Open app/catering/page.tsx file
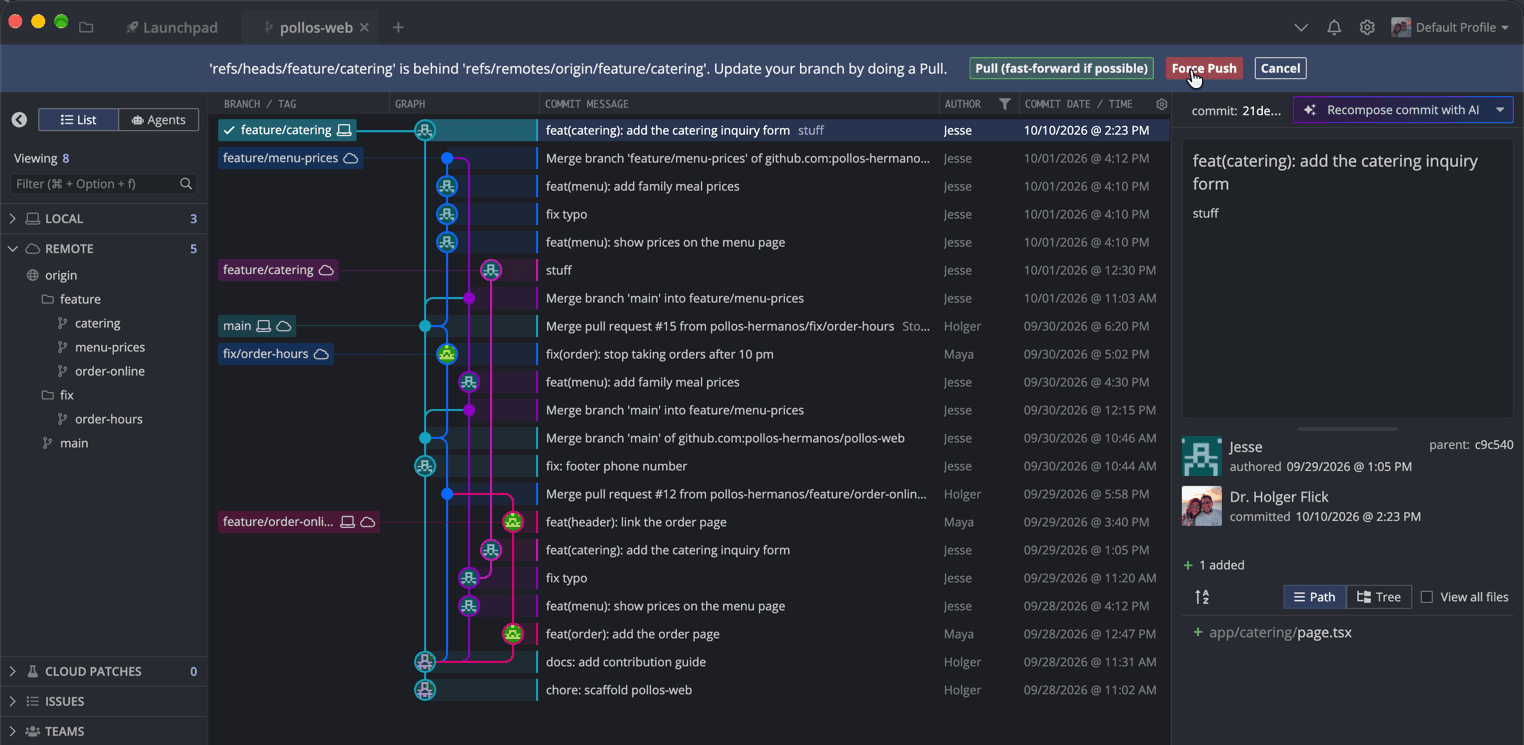 (1280, 632)
